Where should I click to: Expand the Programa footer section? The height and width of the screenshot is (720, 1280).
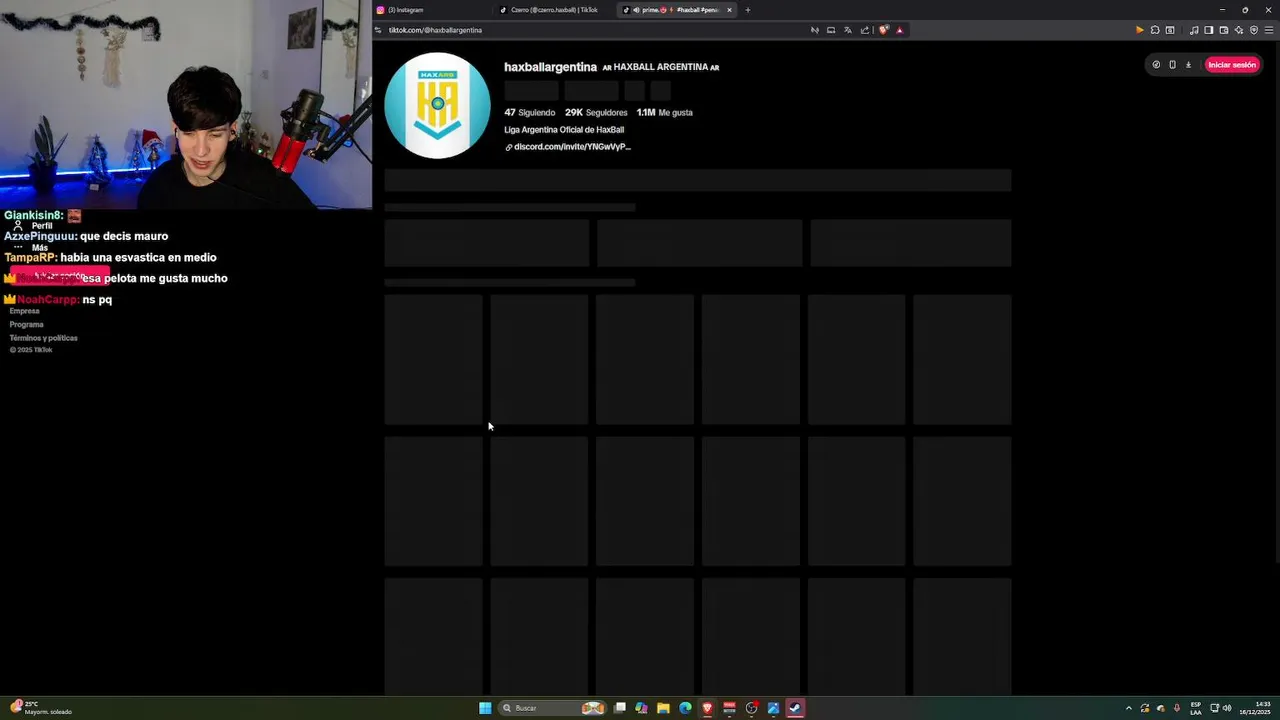pos(27,325)
